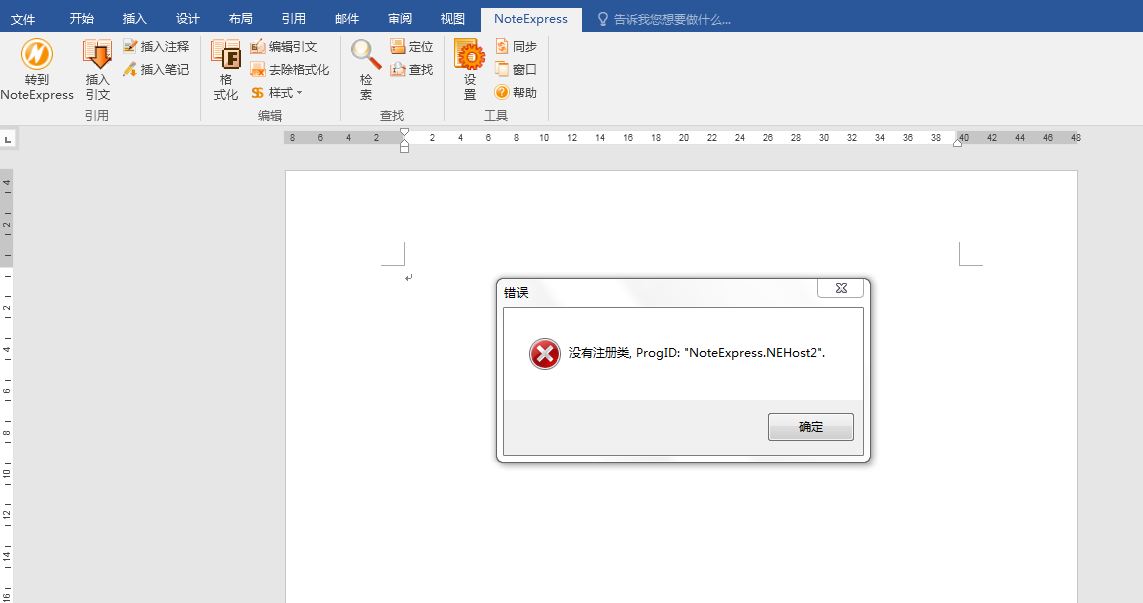The width and height of the screenshot is (1143, 603).
Task: Click the error message text about NoteExpress.NEHost2
Action: tap(697, 353)
